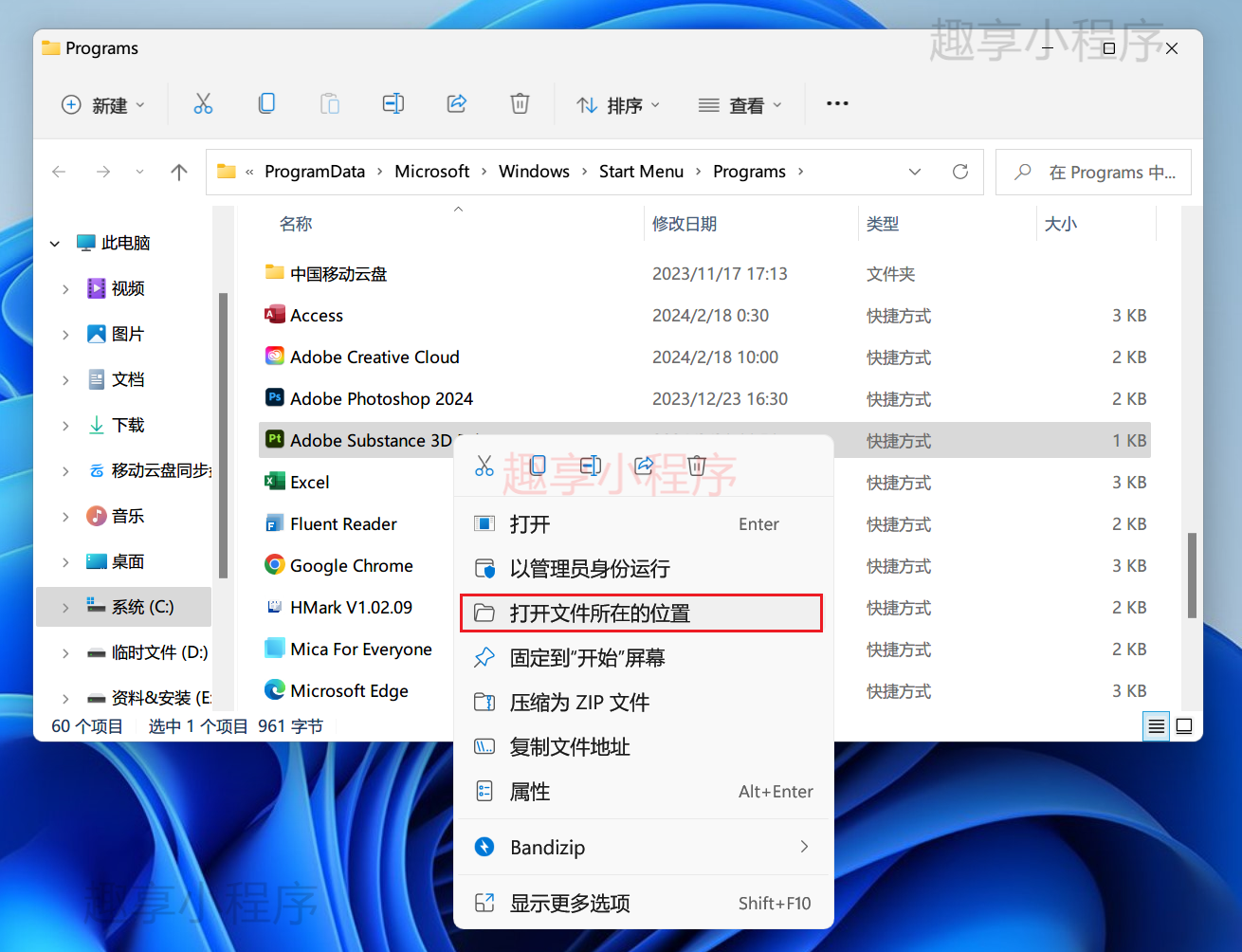Open the 新建 (New) dropdown
Screen dimensions: 1242x952
pyautogui.click(x=103, y=105)
